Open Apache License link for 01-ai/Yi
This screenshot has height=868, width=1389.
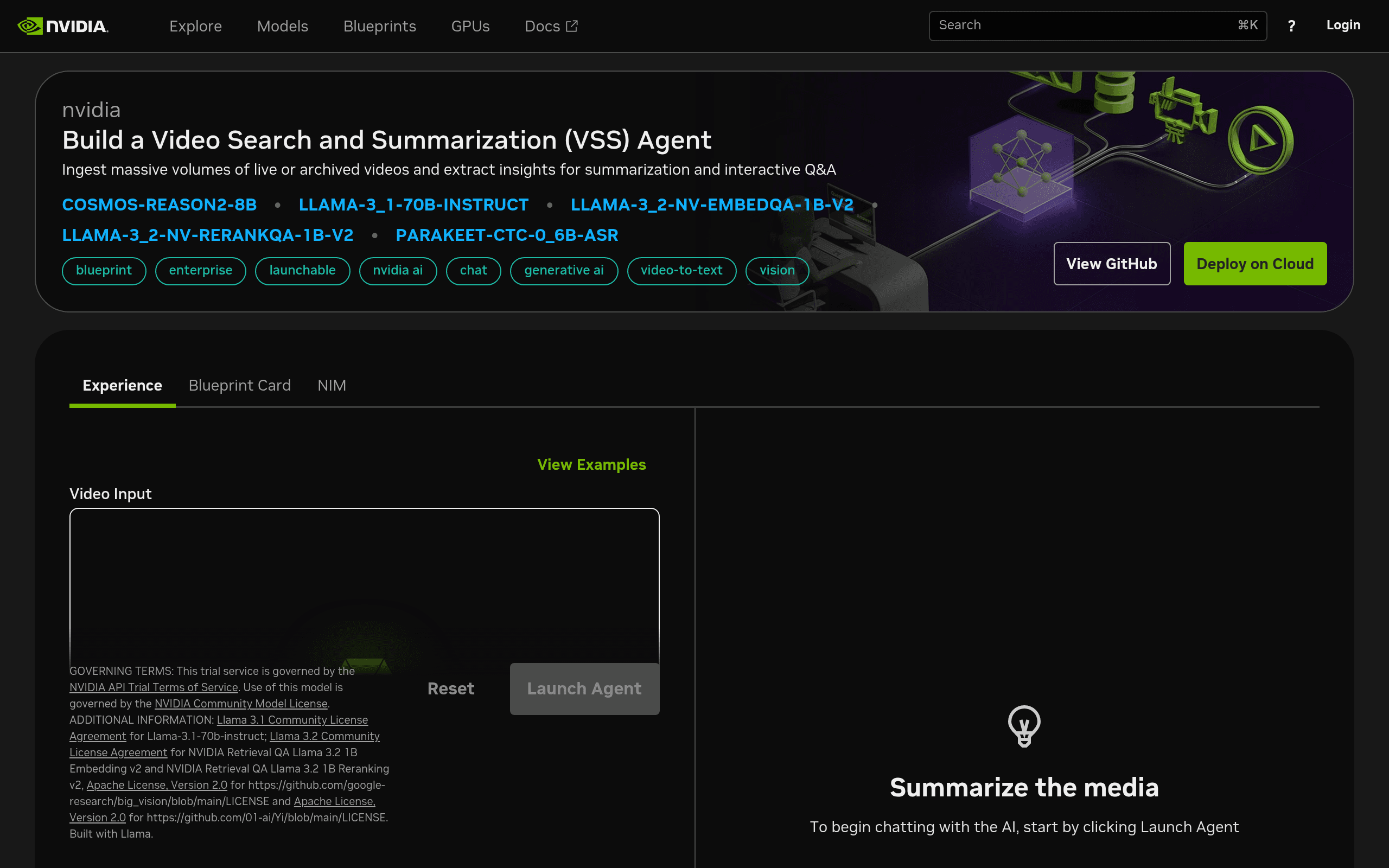pos(222,809)
